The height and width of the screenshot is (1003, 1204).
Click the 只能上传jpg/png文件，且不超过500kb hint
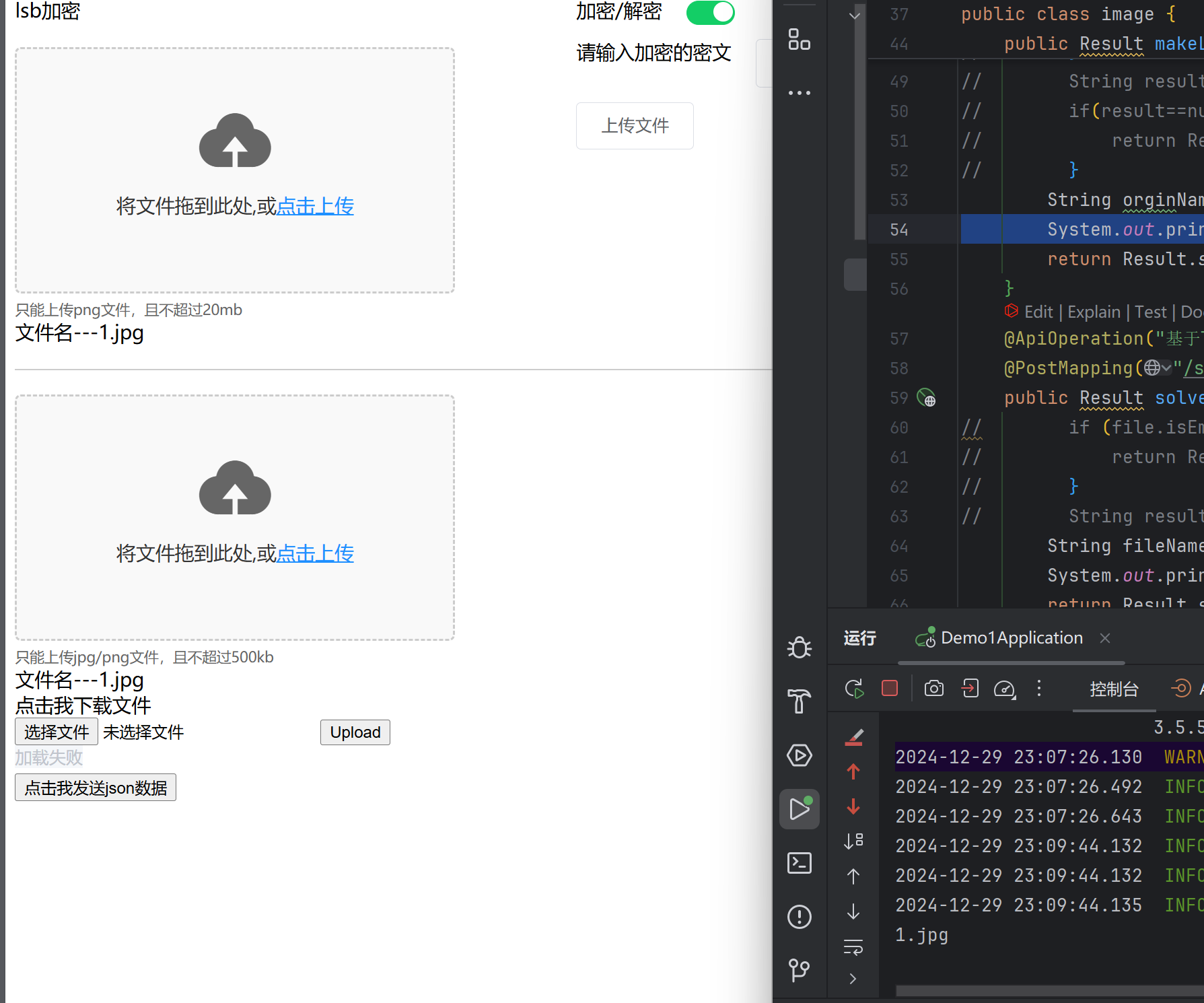144,657
